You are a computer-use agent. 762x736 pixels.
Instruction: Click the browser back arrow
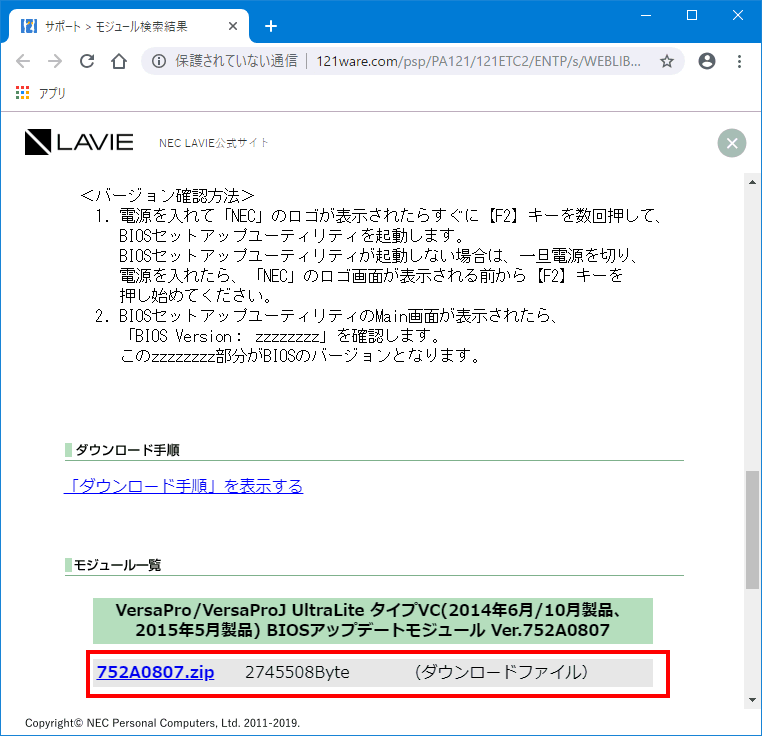pyautogui.click(x=23, y=61)
